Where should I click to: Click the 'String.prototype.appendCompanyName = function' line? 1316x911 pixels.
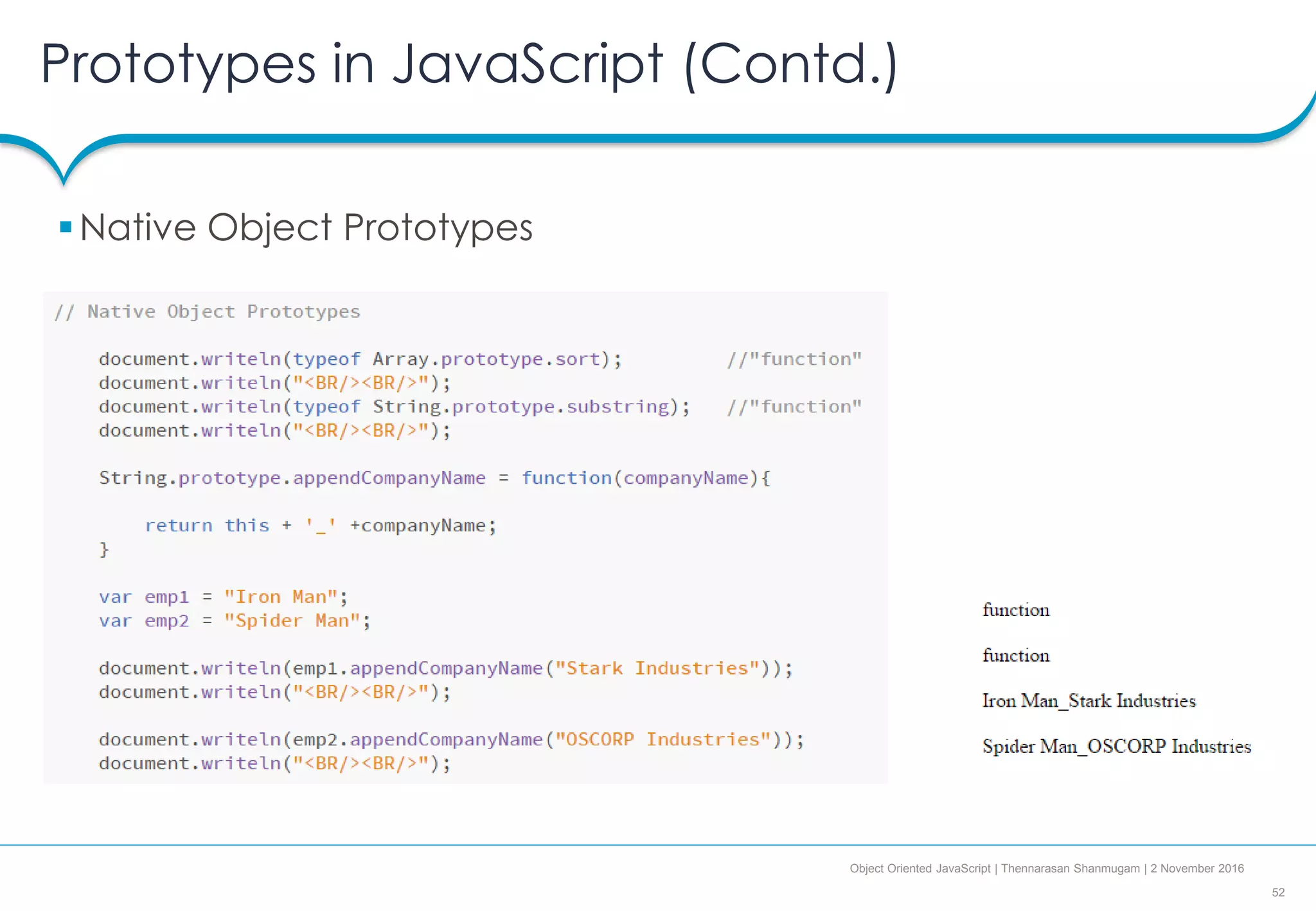435,478
